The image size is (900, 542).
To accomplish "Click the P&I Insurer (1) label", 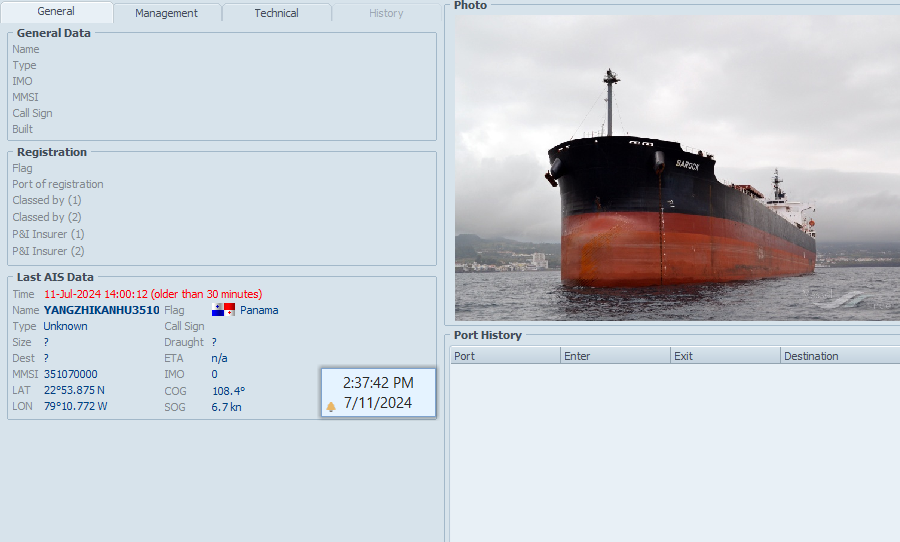I will (48, 234).
